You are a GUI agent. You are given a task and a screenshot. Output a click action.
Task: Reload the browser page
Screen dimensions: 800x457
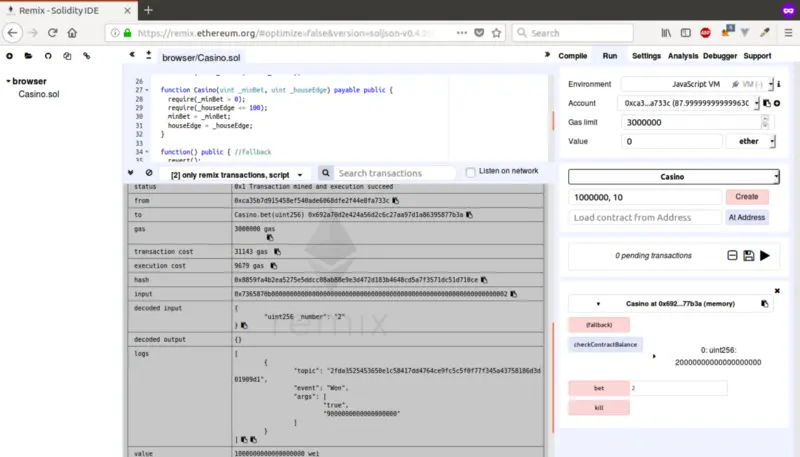click(x=52, y=33)
